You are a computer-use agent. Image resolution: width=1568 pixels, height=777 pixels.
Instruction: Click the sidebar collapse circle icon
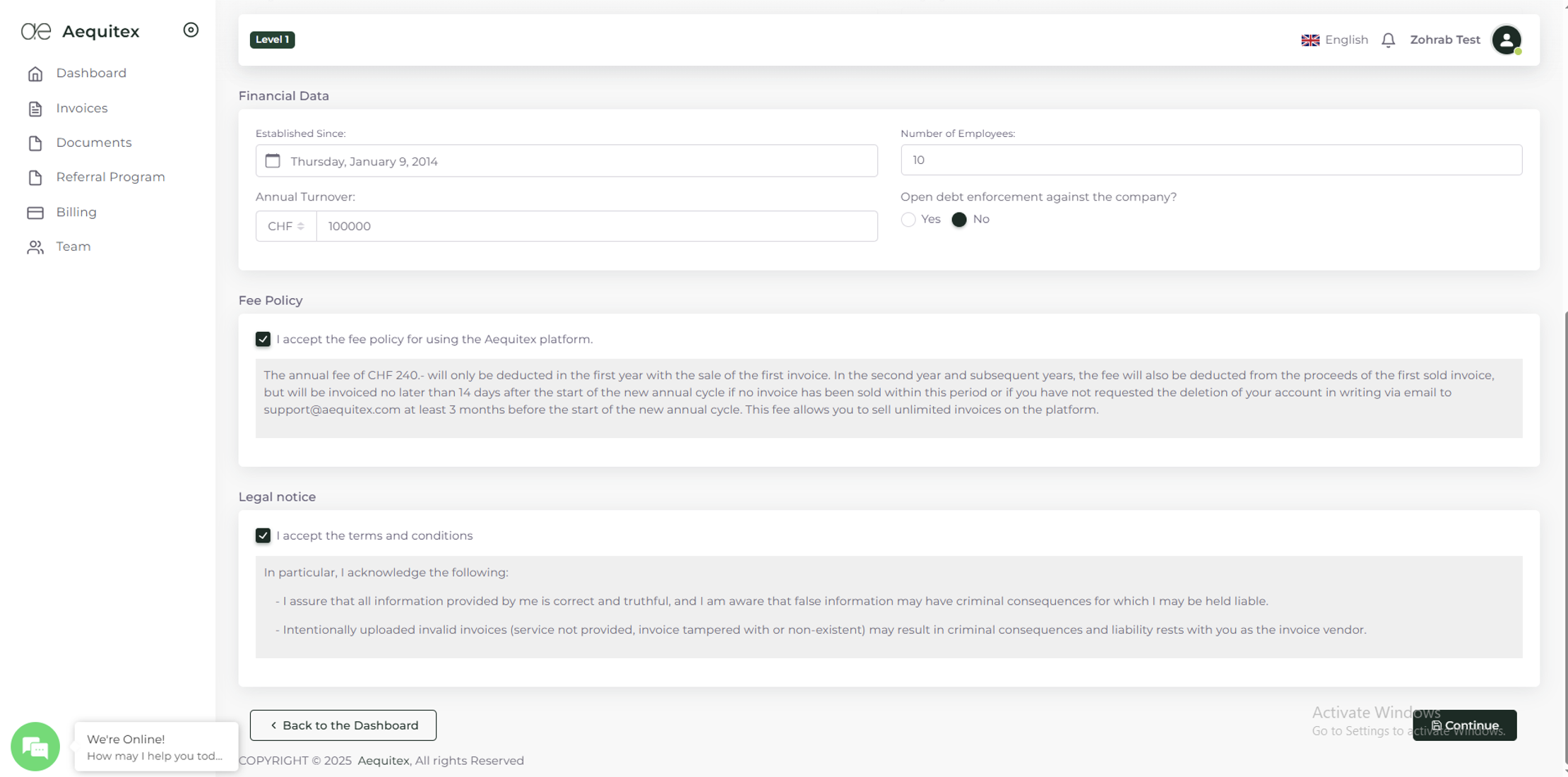tap(191, 30)
